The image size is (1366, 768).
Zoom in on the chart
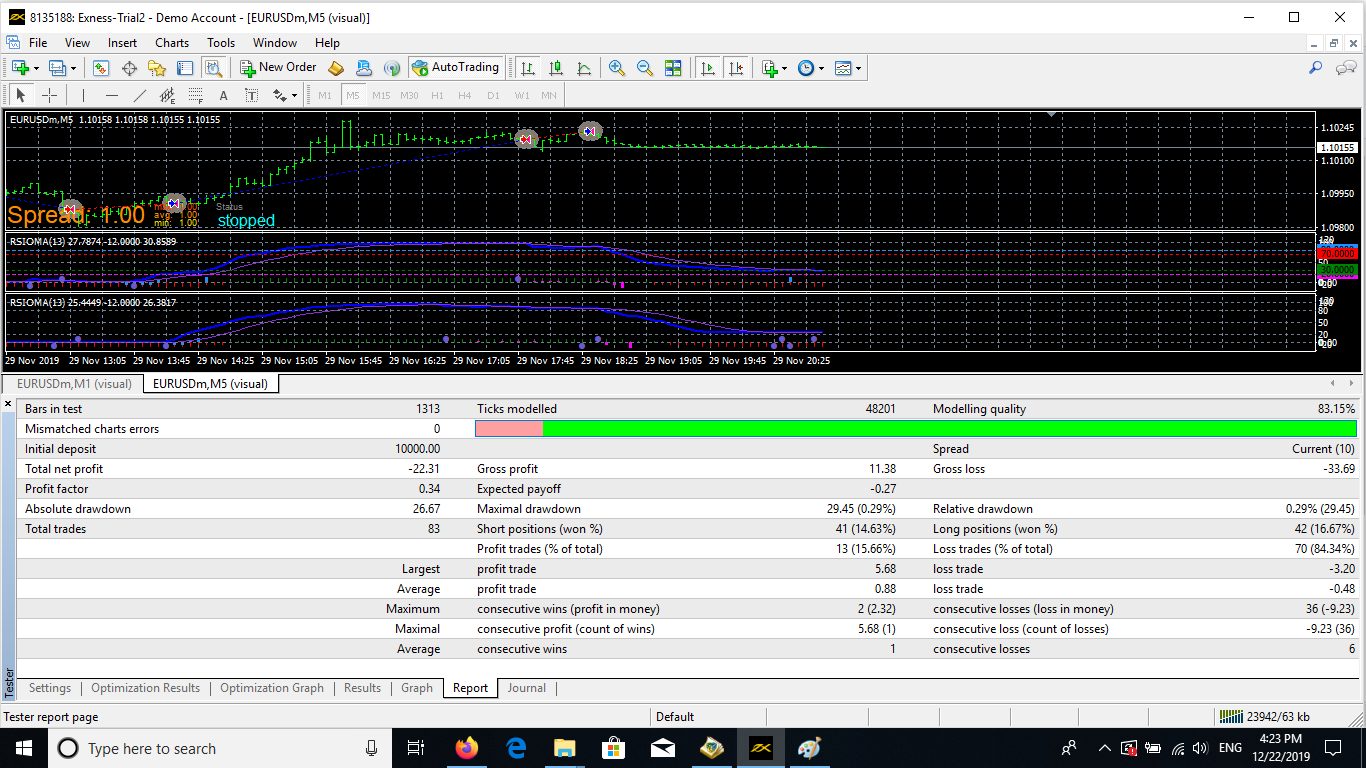coord(617,68)
